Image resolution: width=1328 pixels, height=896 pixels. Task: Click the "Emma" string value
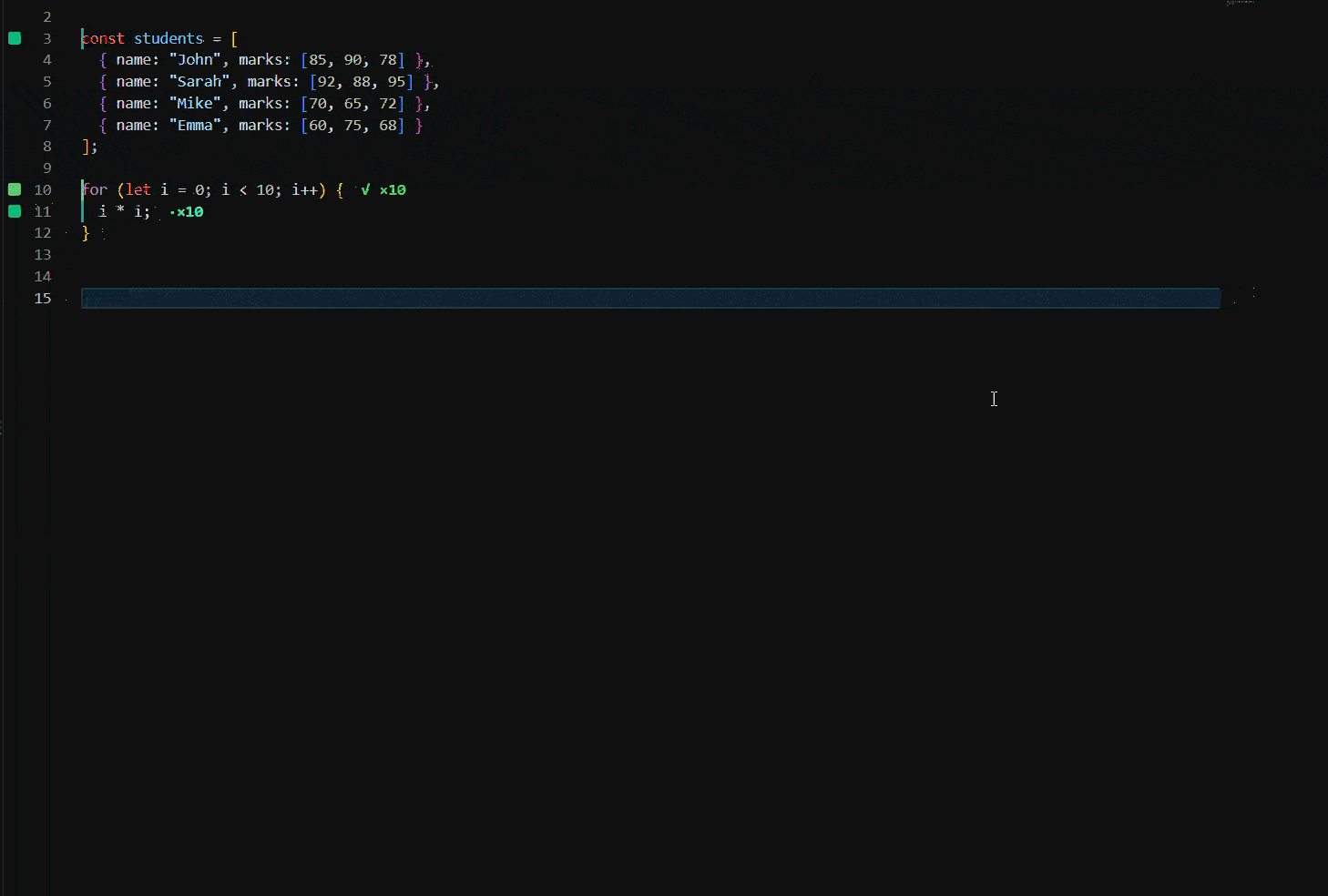coord(195,126)
